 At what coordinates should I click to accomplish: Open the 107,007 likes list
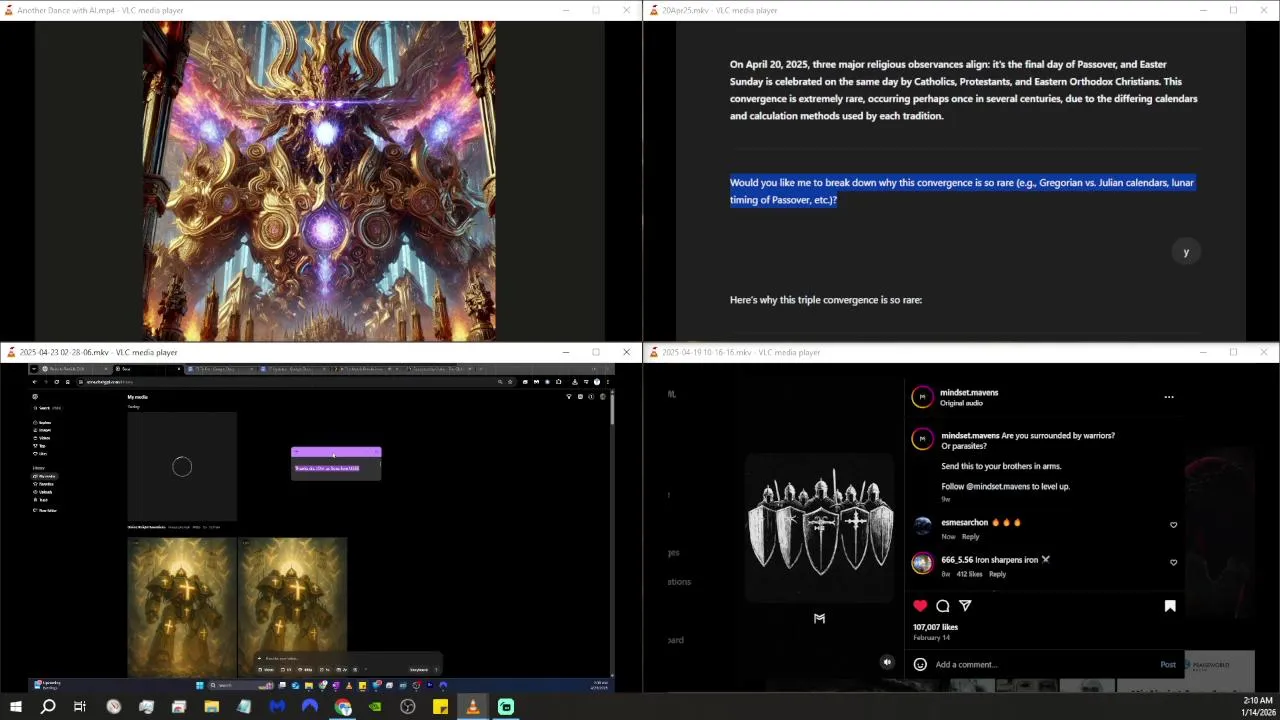click(935, 627)
